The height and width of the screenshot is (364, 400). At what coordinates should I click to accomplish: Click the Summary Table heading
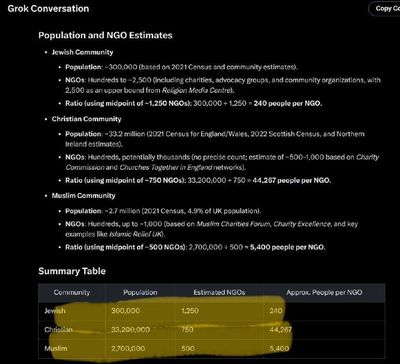tap(72, 271)
